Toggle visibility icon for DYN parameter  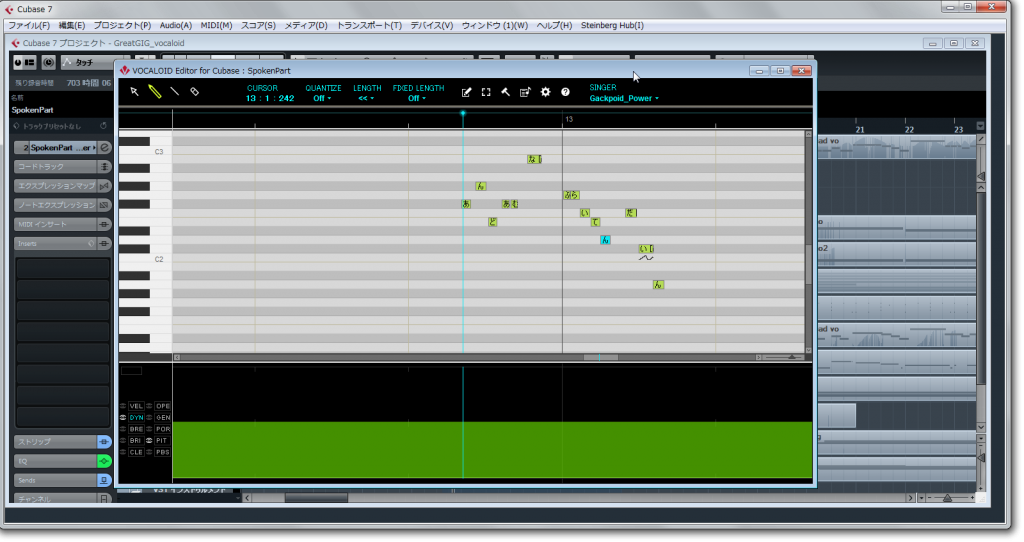(123, 417)
